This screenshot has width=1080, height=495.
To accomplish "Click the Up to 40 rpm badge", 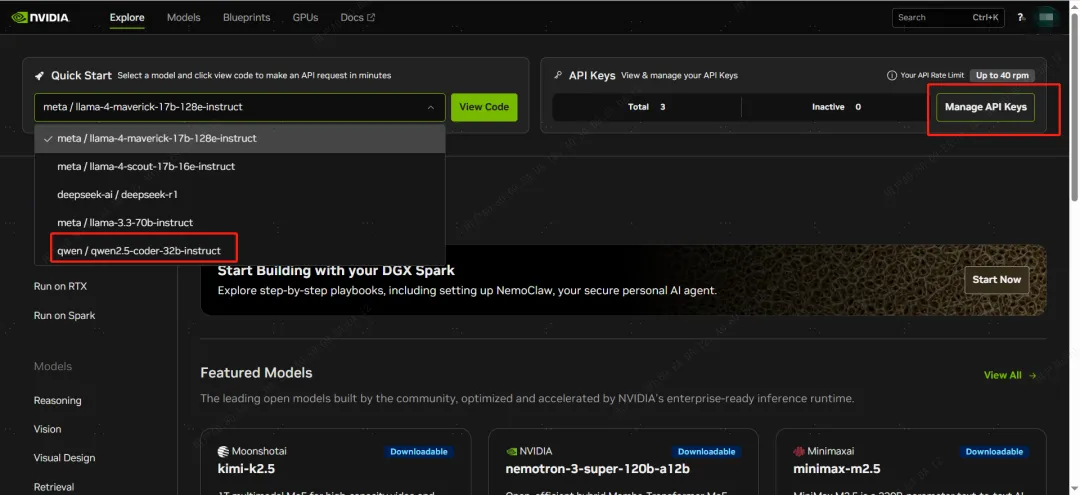I will 1002,75.
